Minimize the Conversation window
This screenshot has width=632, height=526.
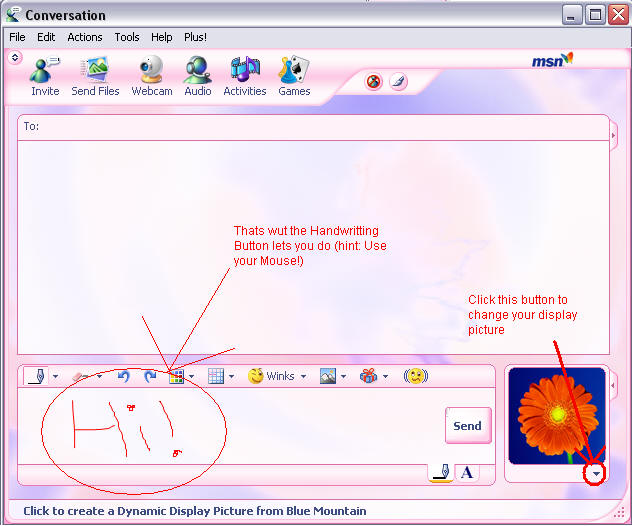(x=572, y=15)
